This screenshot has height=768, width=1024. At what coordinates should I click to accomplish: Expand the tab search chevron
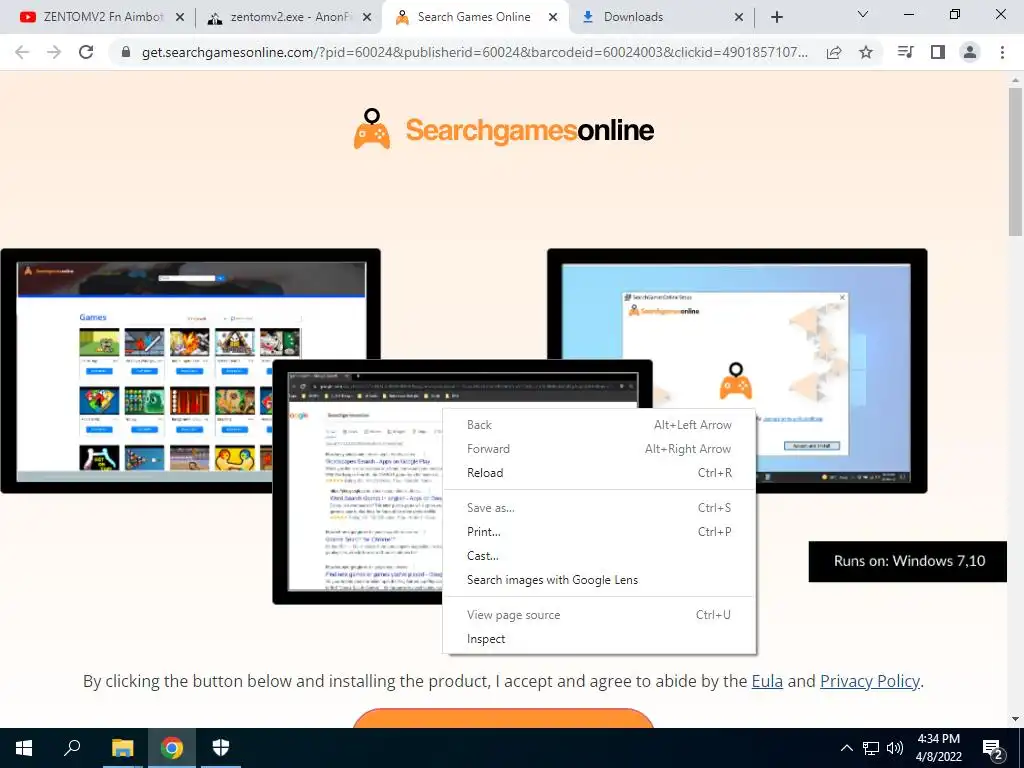point(863,14)
